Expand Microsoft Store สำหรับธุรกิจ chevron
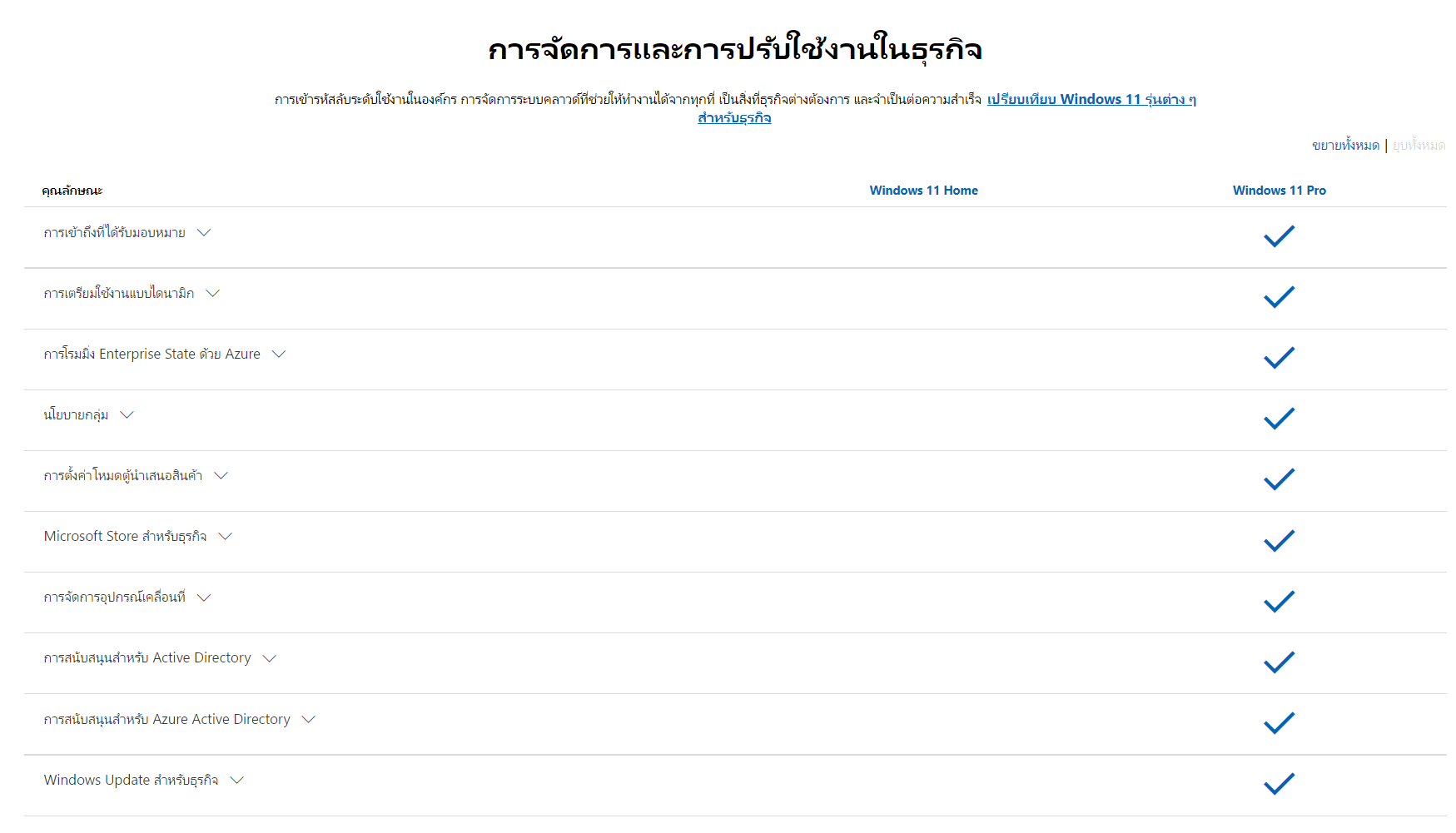 [x=225, y=537]
